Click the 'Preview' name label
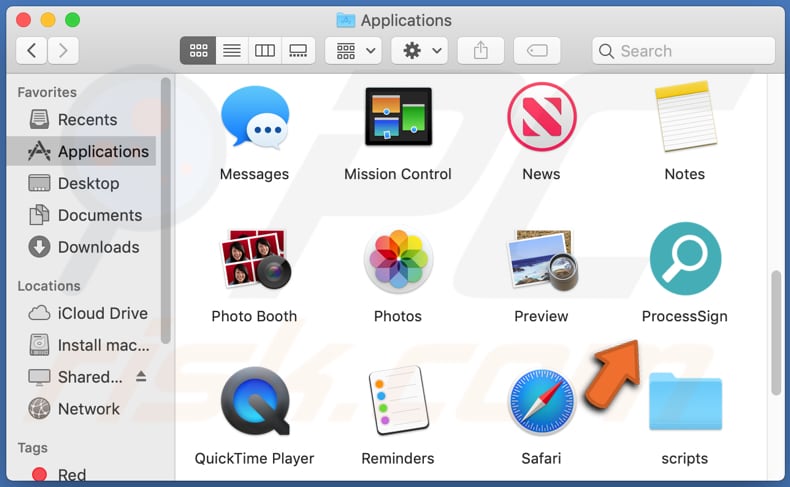The image size is (790, 487). click(x=541, y=316)
